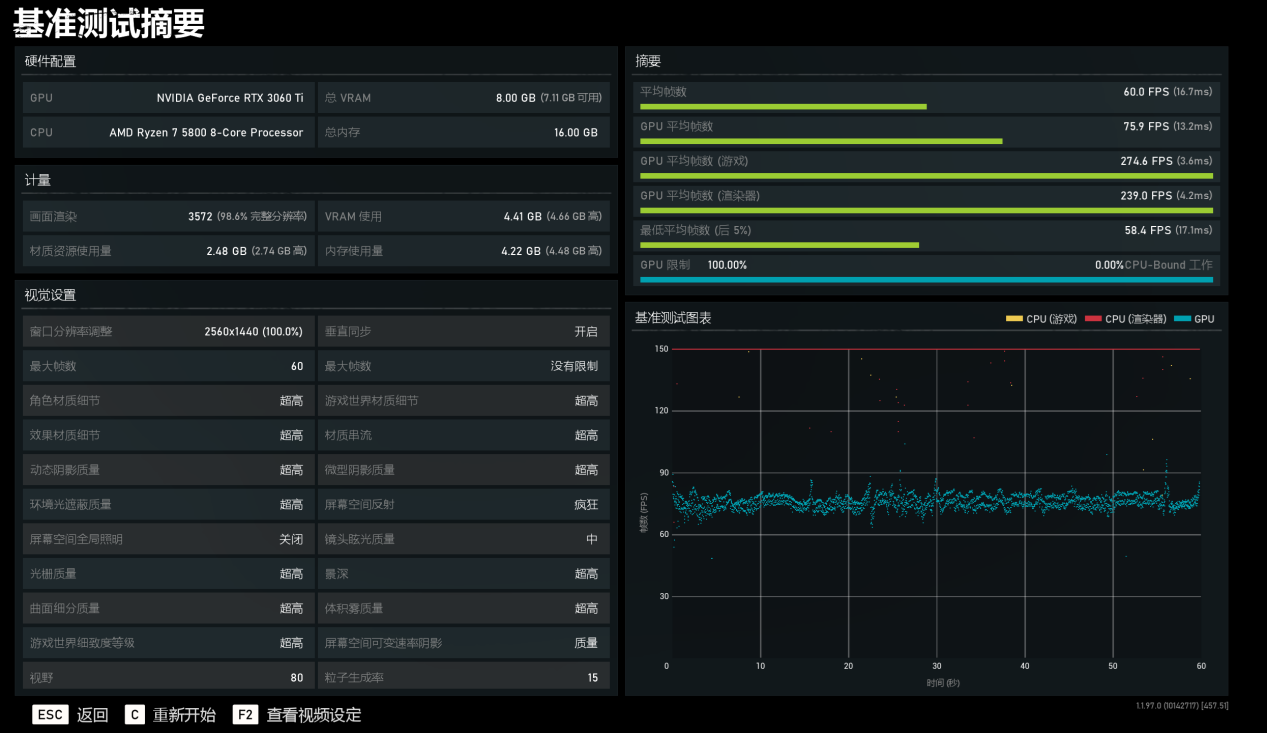Viewport: 1267px width, 733px height.
Task: Select the 镜头眩光质量 row
Action: pyautogui.click(x=463, y=539)
